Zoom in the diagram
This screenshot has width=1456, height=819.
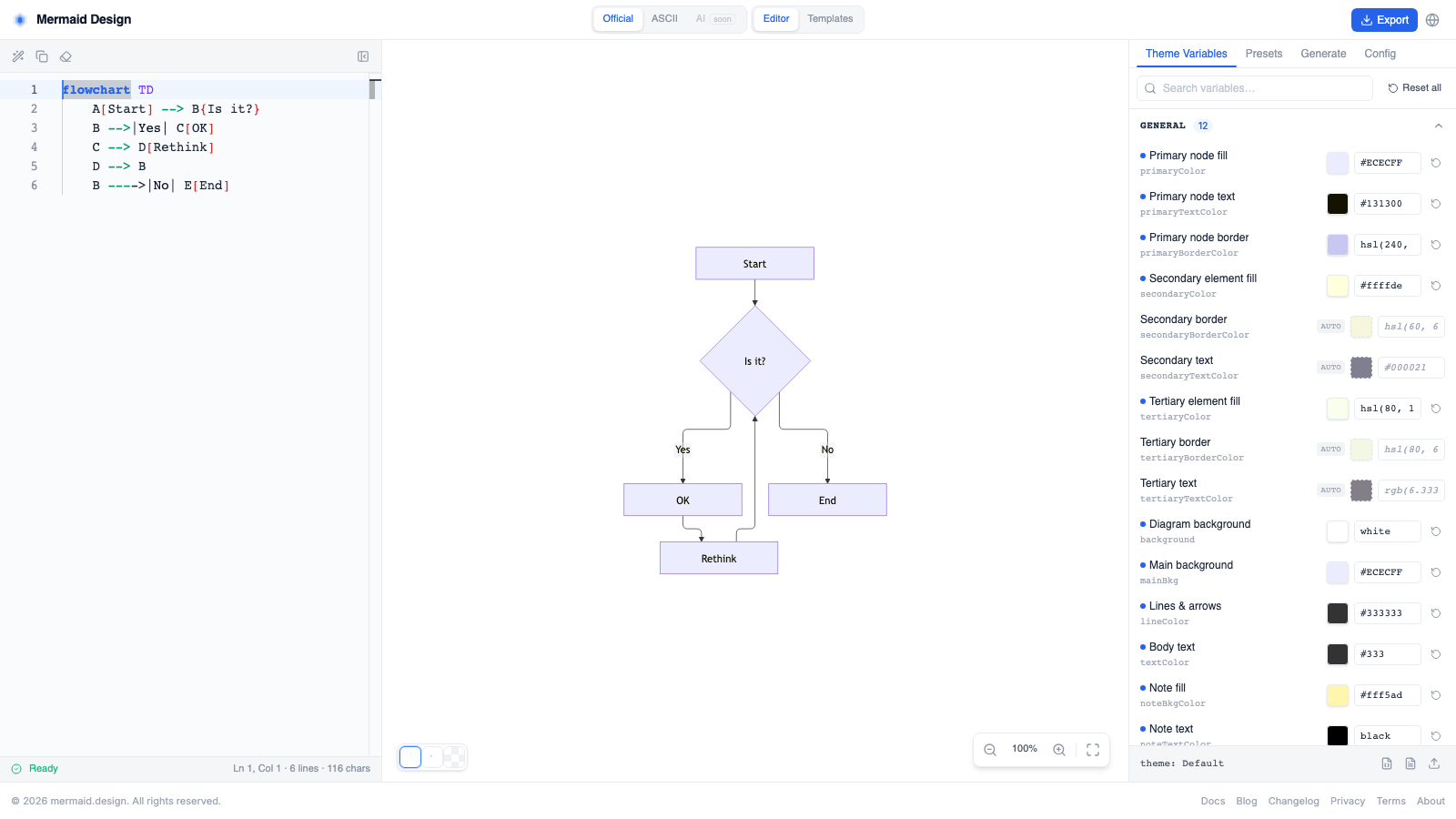point(1059,750)
